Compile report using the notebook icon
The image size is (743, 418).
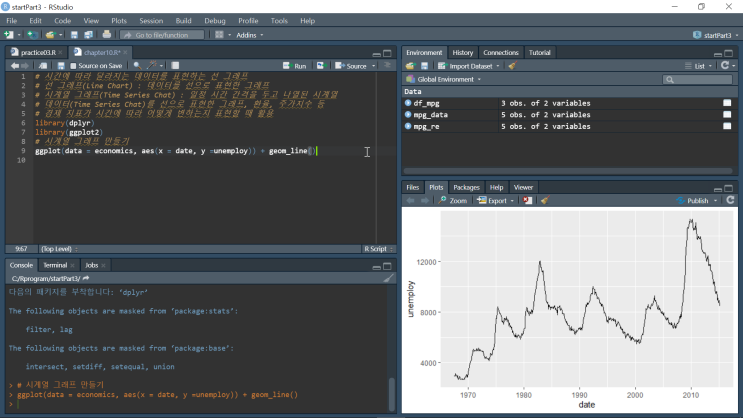(175, 65)
